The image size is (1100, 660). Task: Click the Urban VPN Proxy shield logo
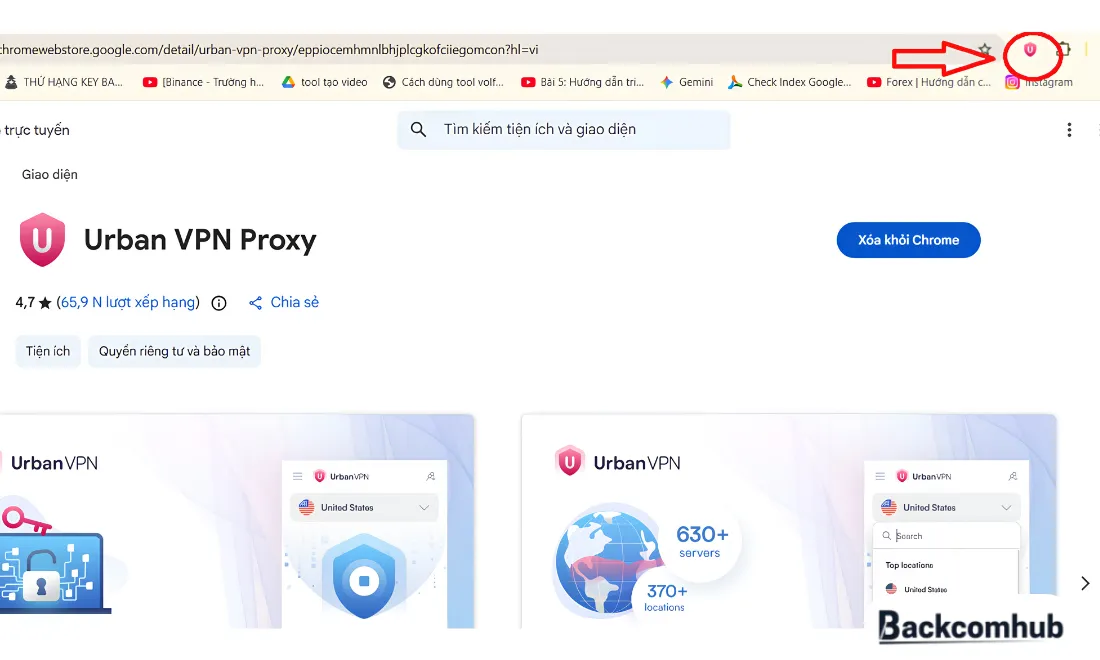coord(42,240)
